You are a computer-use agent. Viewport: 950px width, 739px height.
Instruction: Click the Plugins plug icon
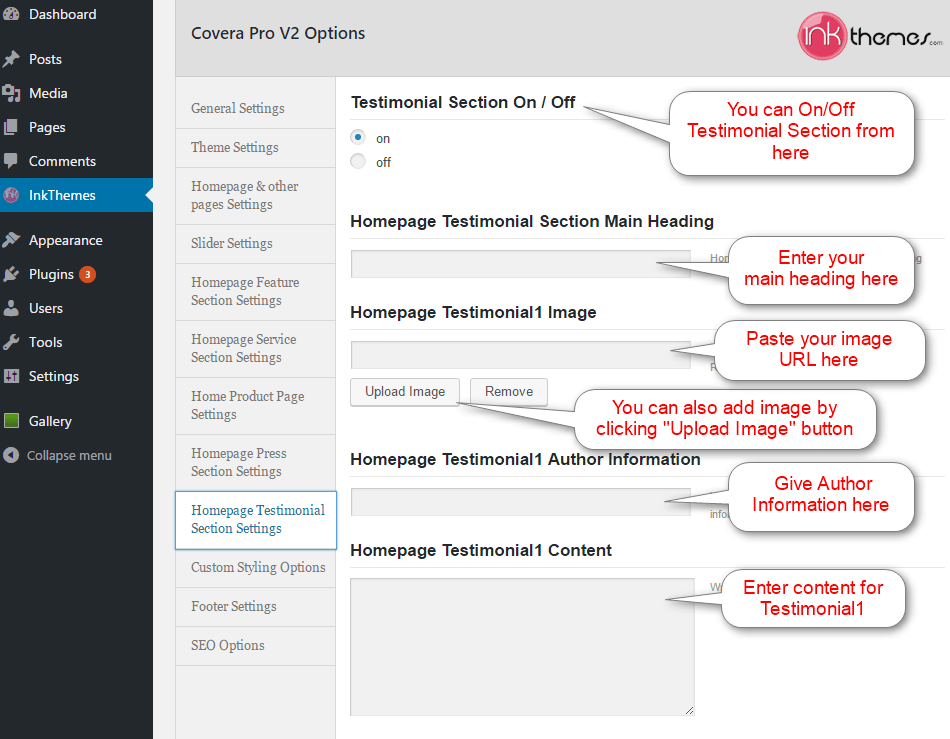[11, 274]
